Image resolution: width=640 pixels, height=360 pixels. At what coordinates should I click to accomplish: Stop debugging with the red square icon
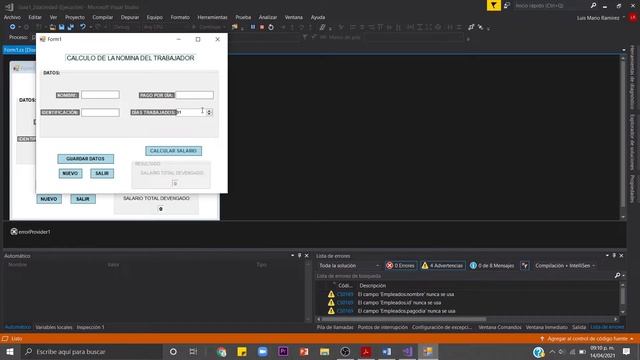pyautogui.click(x=262, y=27)
